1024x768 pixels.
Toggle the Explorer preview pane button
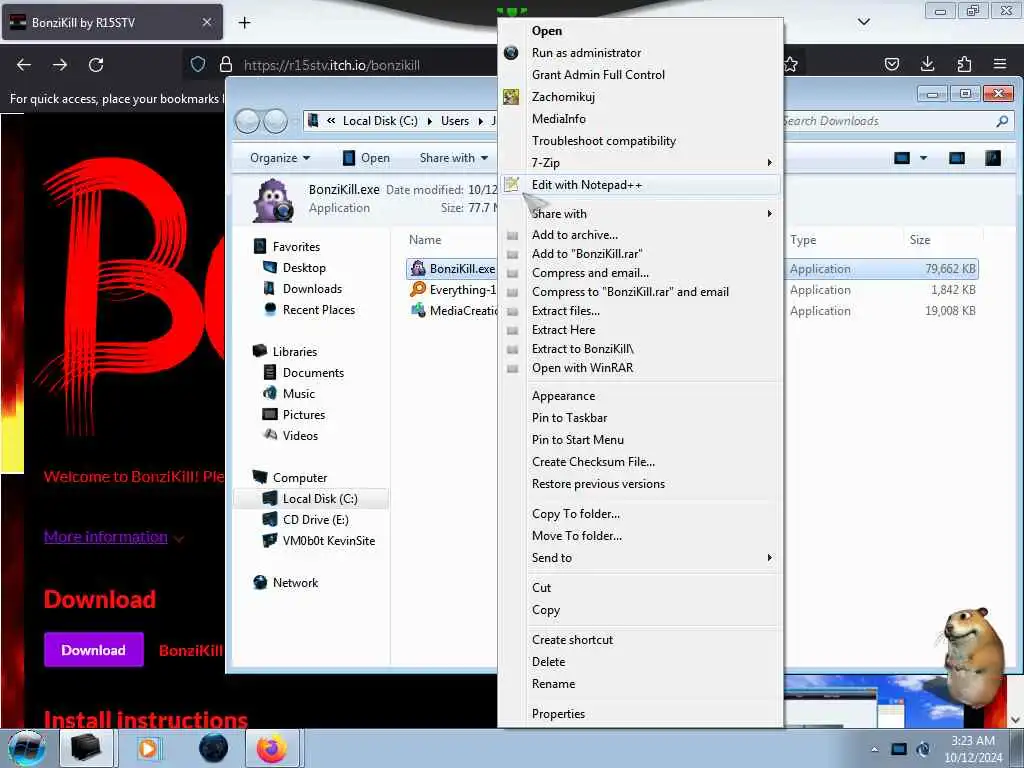[x=957, y=158]
